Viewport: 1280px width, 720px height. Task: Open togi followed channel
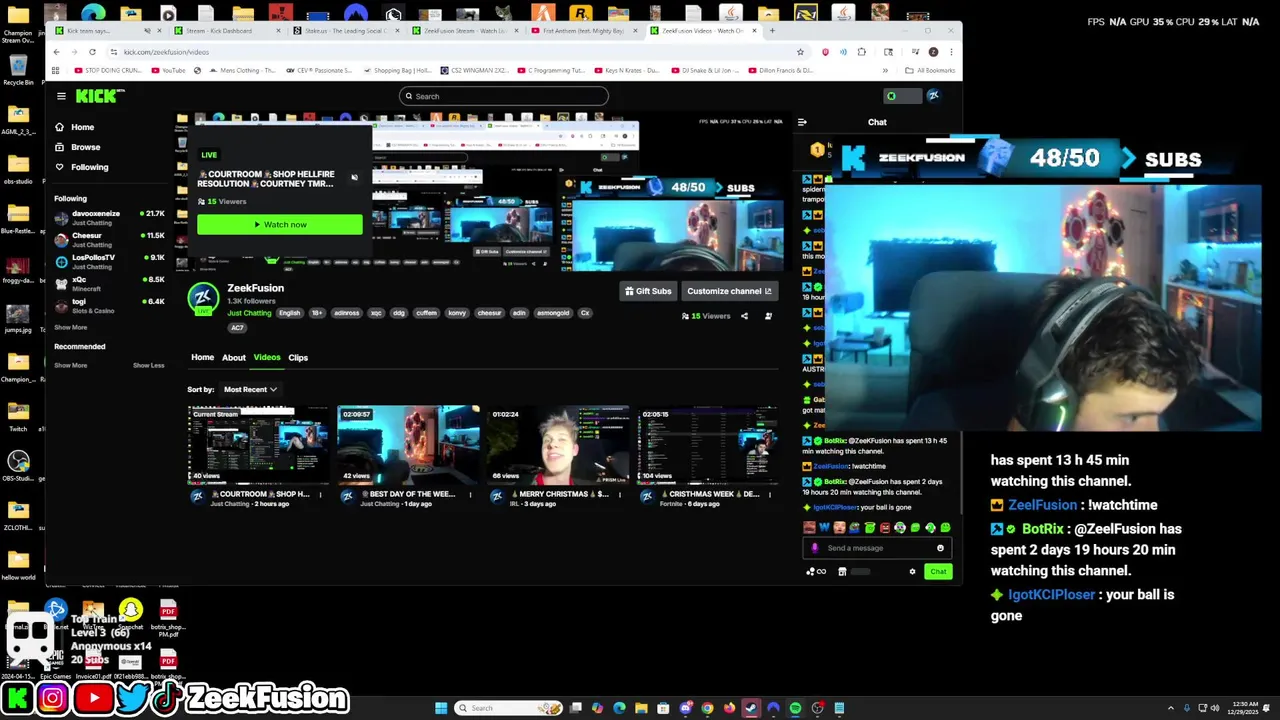109,305
